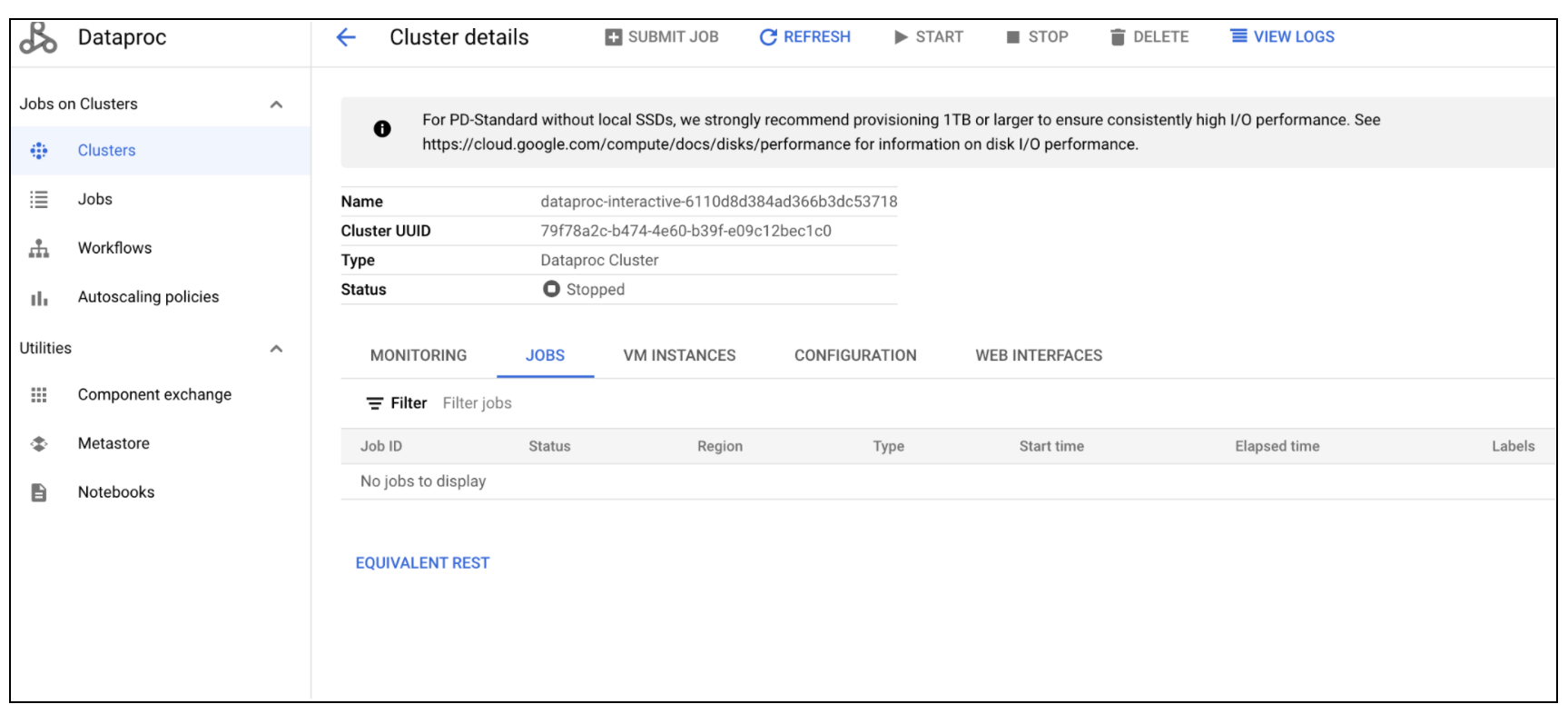Screen dimensions: 1568x714
Task: Click the Notebooks document icon
Action: [39, 492]
